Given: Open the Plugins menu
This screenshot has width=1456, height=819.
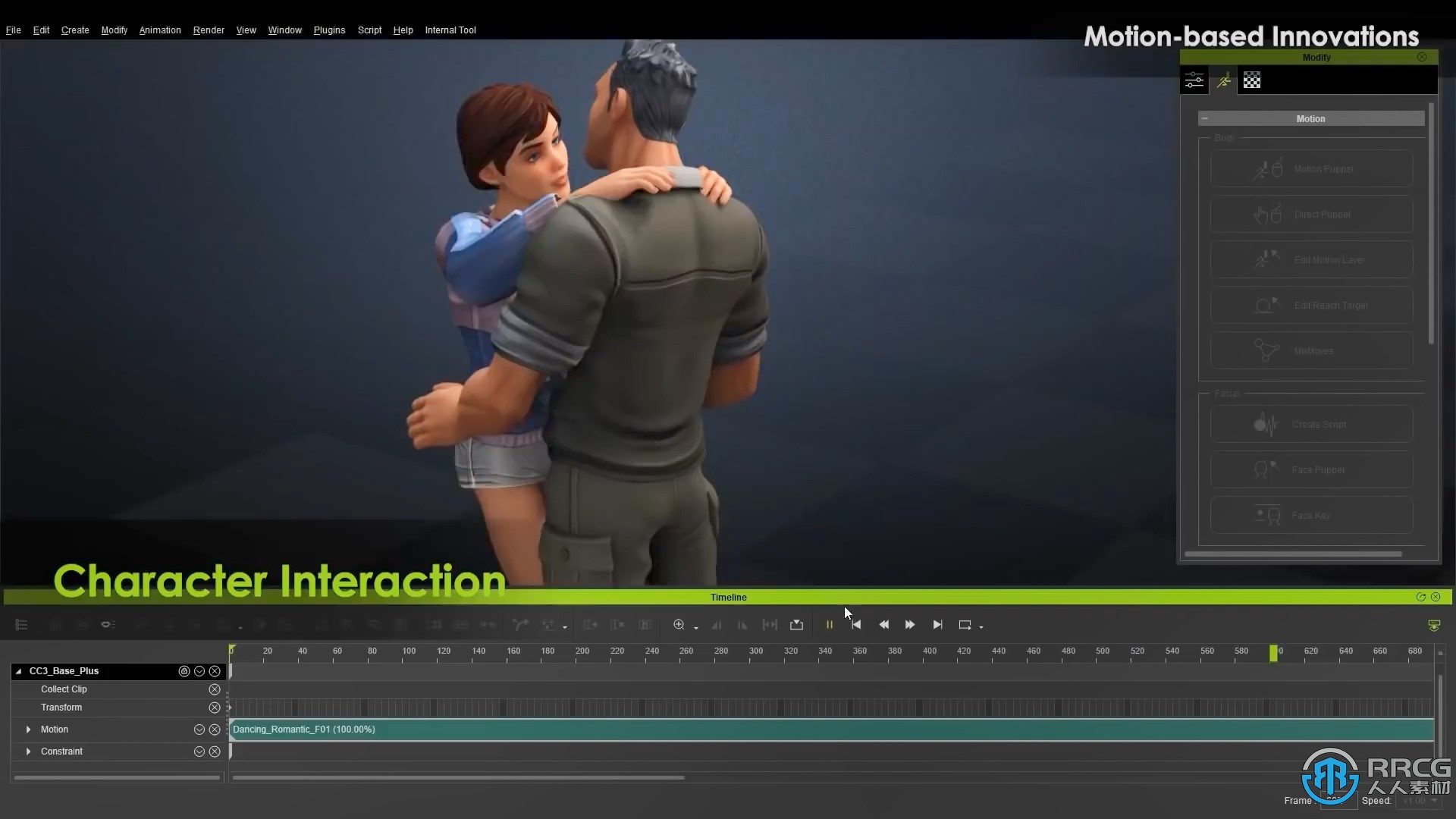Looking at the screenshot, I should click(x=328, y=30).
